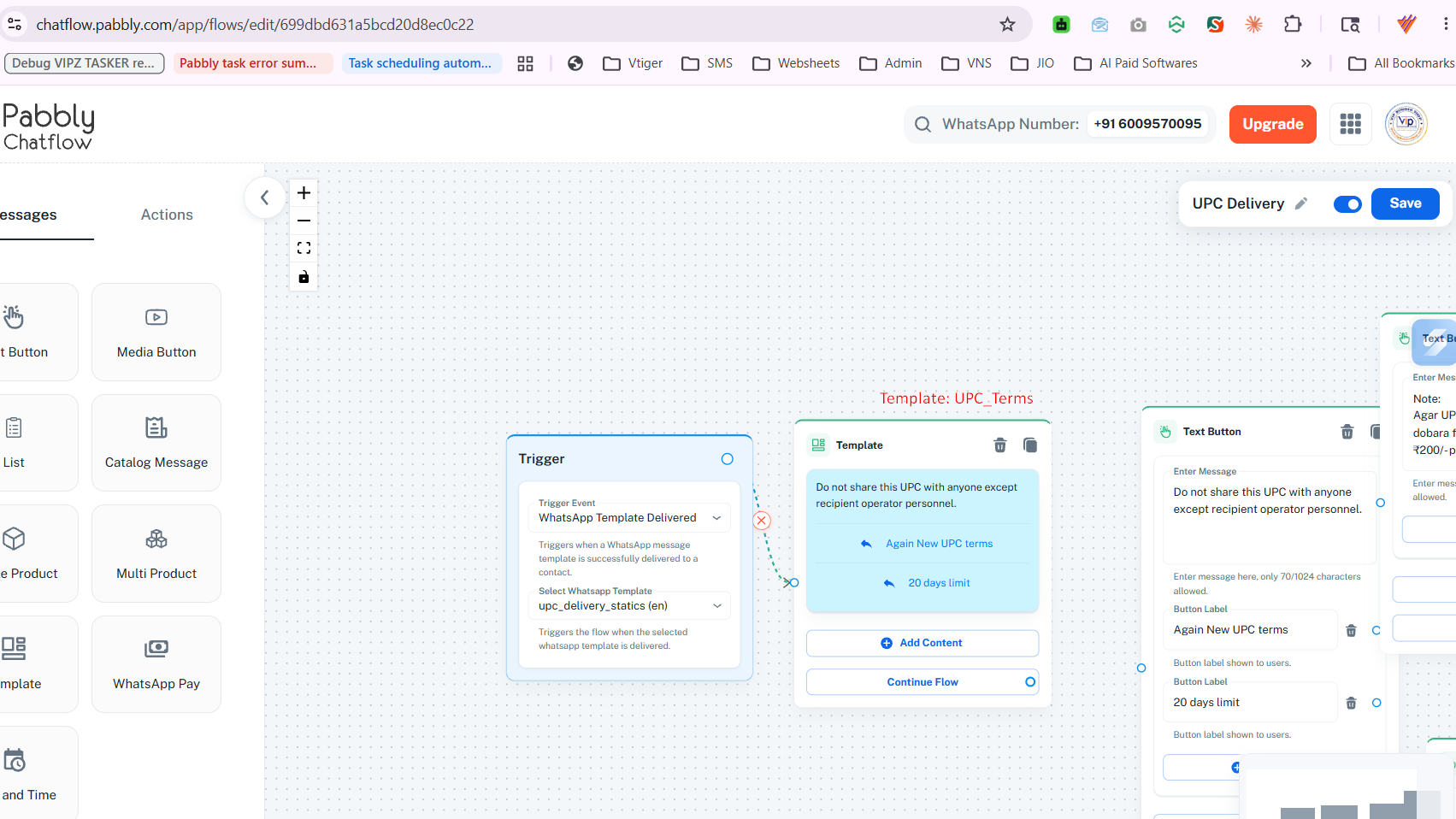The image size is (1456, 819).
Task: Expand the Vtiger bookmark folder
Action: pyautogui.click(x=633, y=63)
